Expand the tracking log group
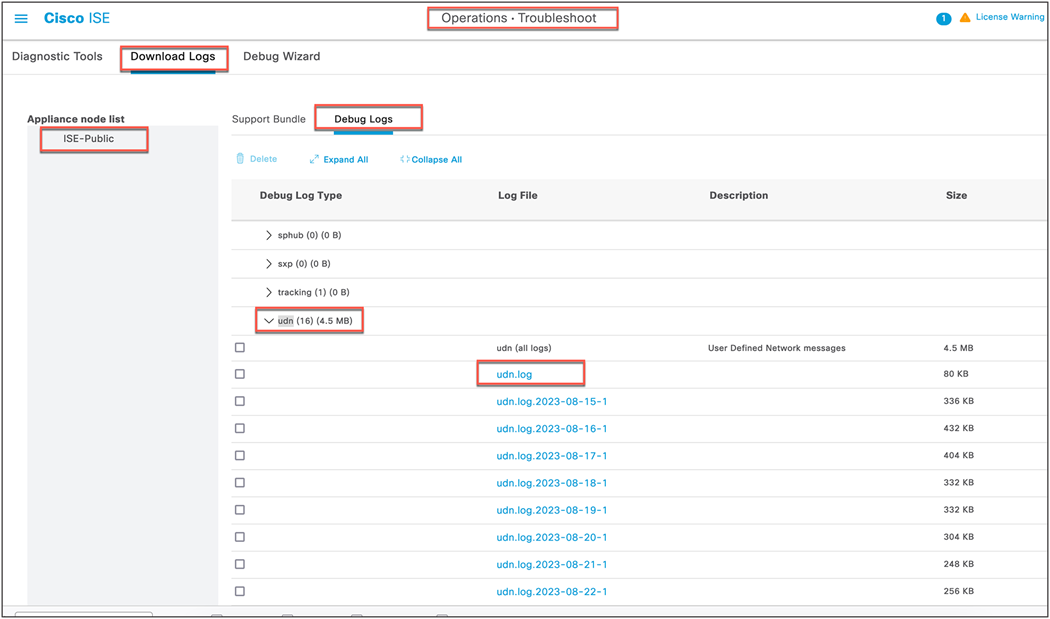The image size is (1050, 619). [269, 292]
